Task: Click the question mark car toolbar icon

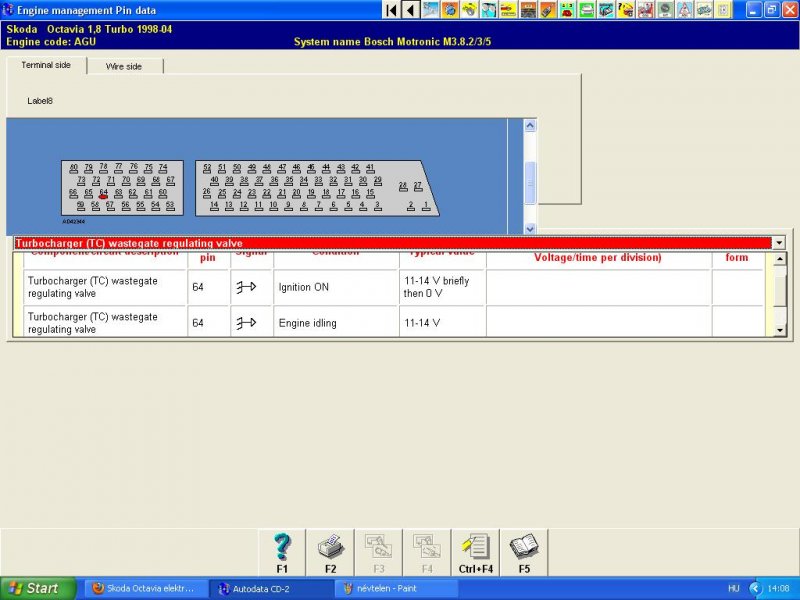Action: point(626,10)
